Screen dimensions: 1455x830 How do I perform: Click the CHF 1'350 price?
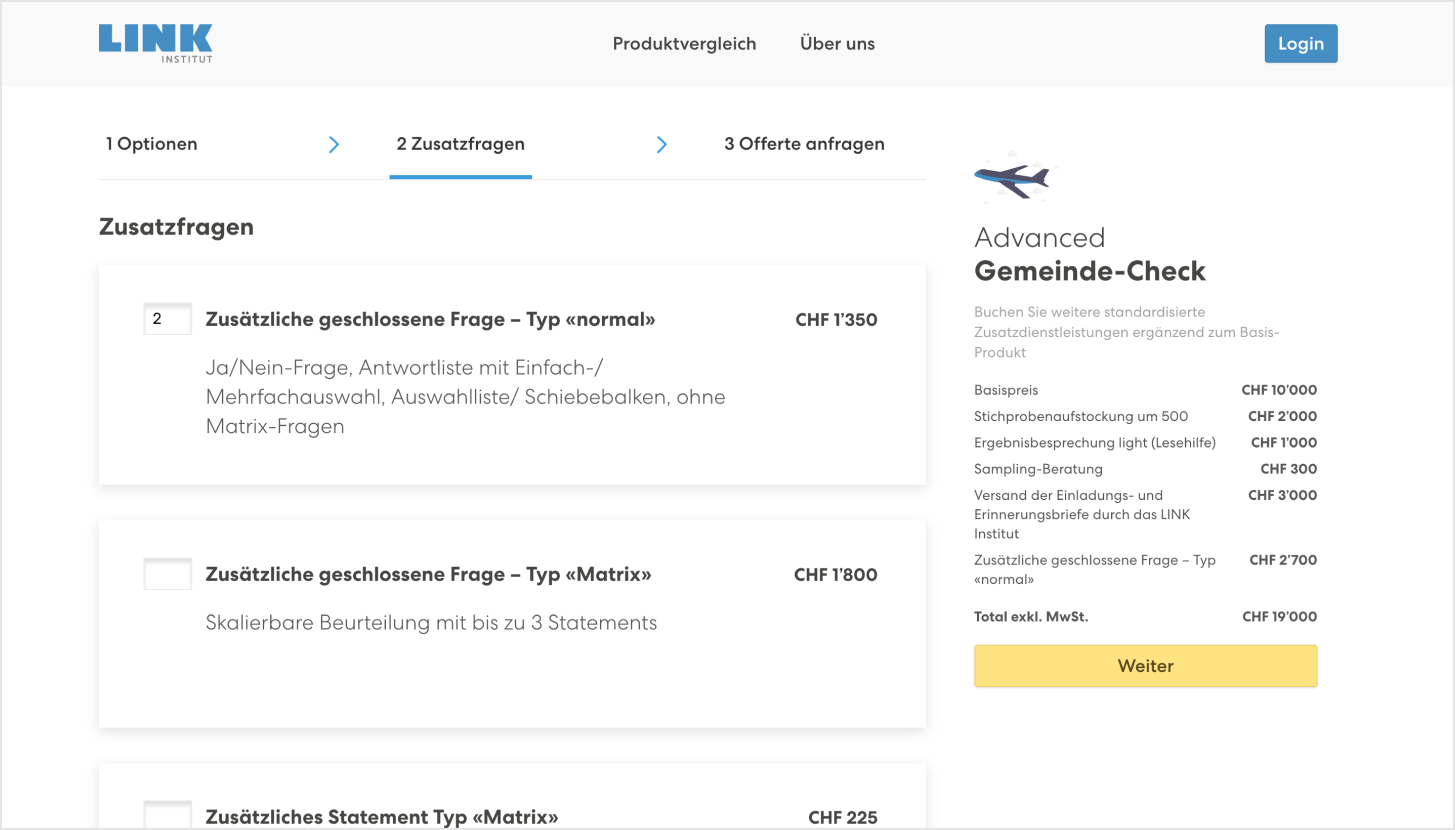tap(836, 320)
